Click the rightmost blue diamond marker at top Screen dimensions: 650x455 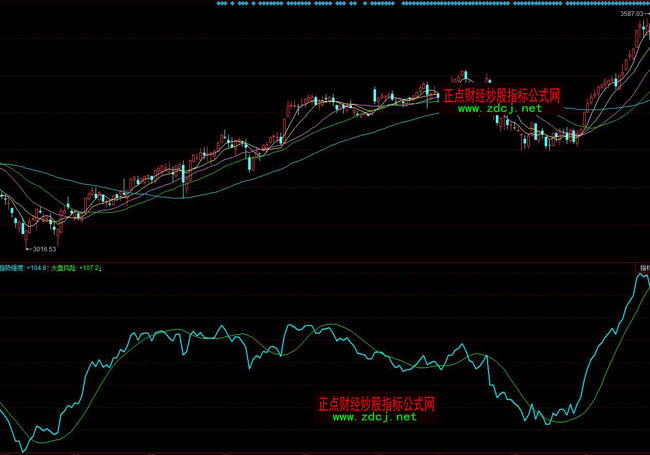[646, 4]
